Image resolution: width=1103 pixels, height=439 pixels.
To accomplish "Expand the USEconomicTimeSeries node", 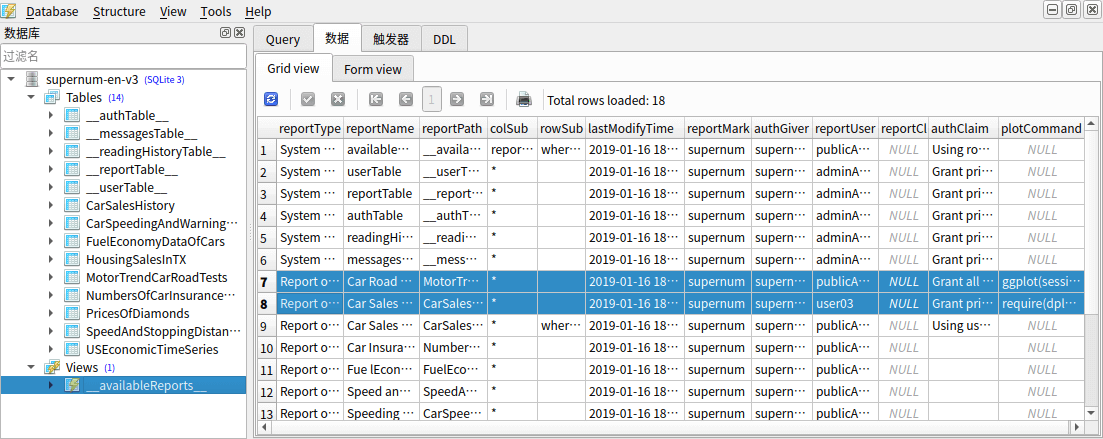I will tap(51, 349).
